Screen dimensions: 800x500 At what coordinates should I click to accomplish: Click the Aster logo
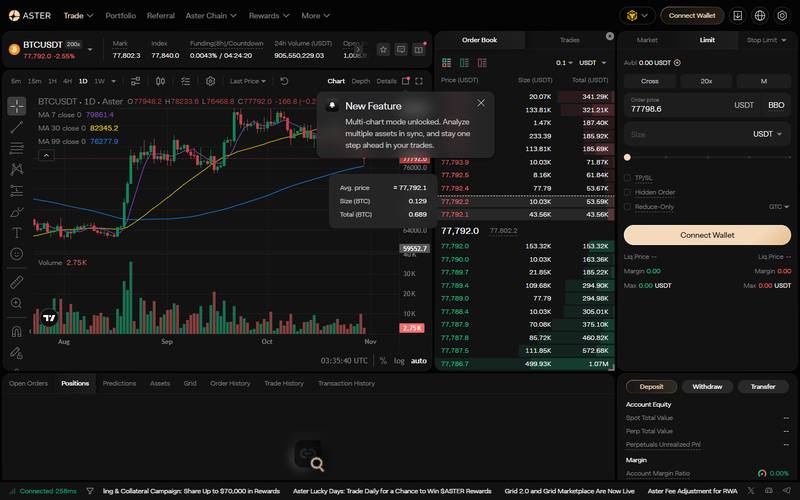coord(30,16)
